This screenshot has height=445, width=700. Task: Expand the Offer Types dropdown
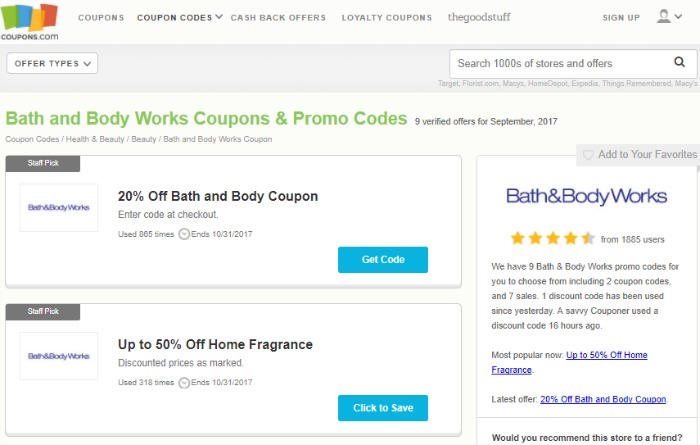tap(52, 63)
